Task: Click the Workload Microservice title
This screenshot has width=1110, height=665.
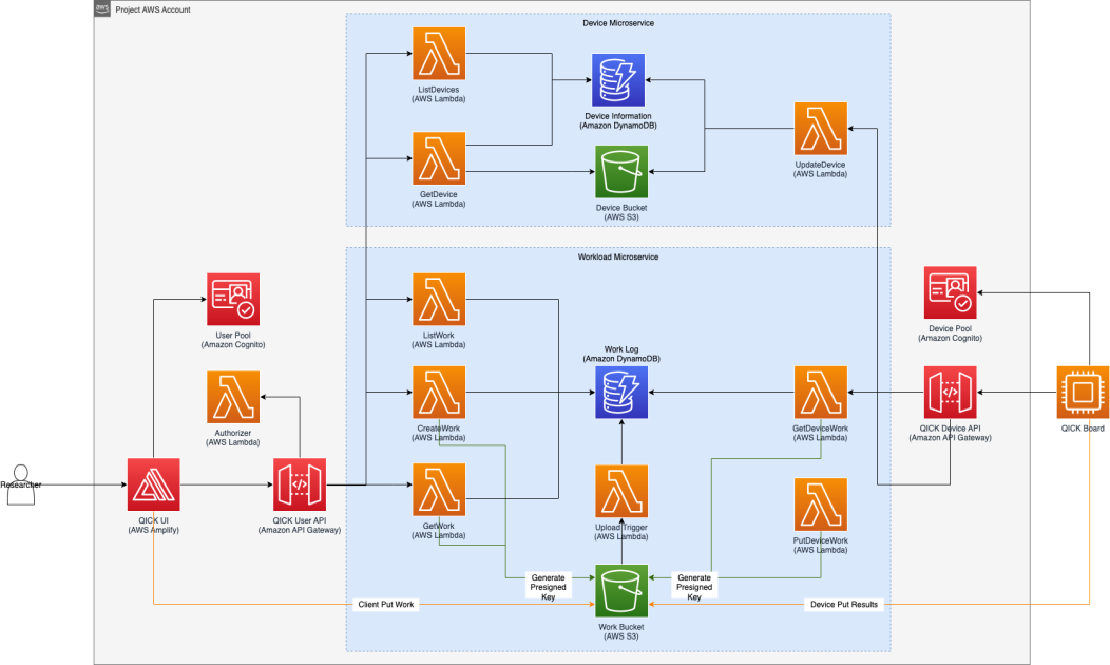Action: 618,257
